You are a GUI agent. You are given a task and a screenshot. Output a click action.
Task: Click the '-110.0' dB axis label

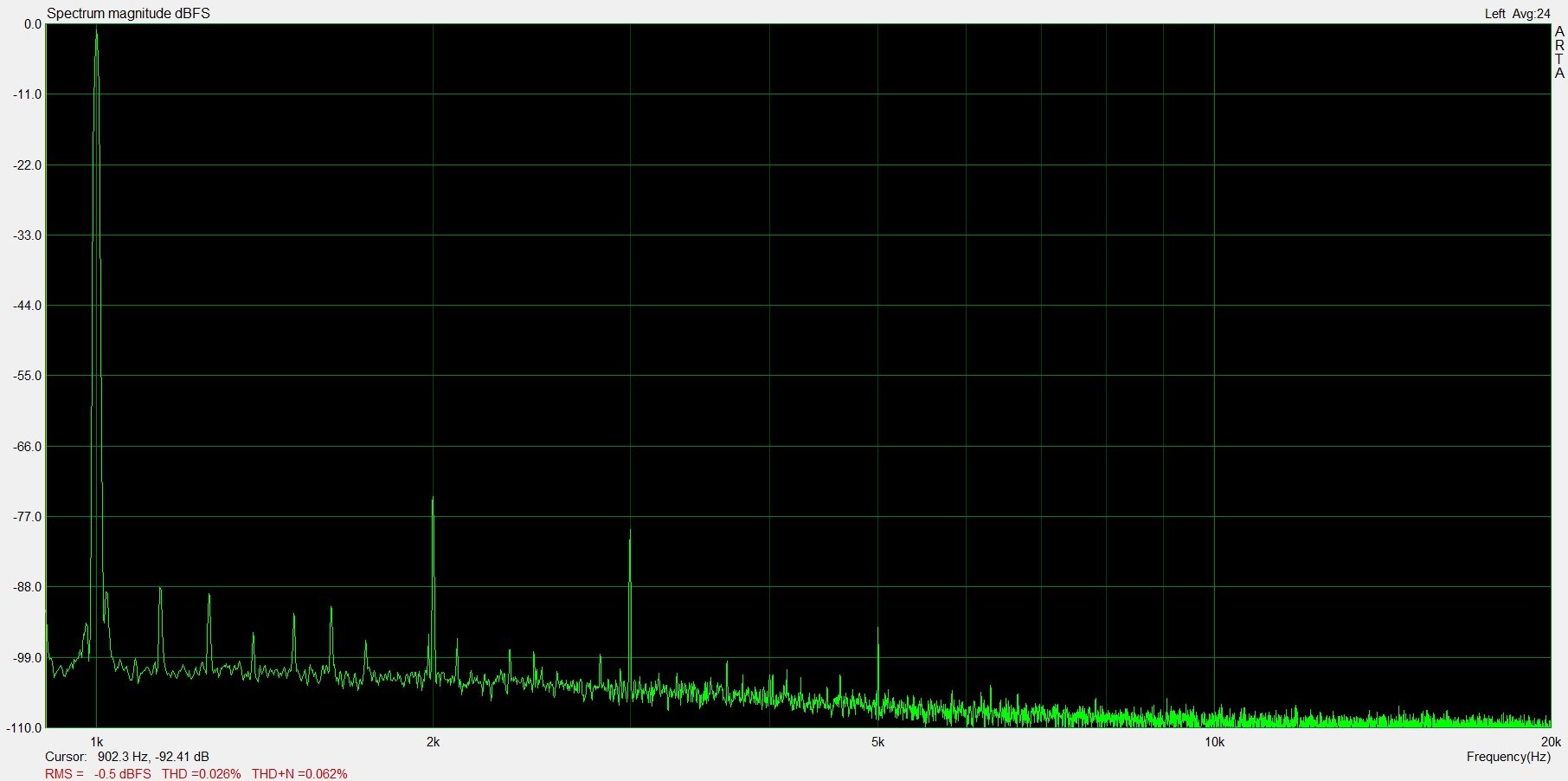[x=23, y=728]
